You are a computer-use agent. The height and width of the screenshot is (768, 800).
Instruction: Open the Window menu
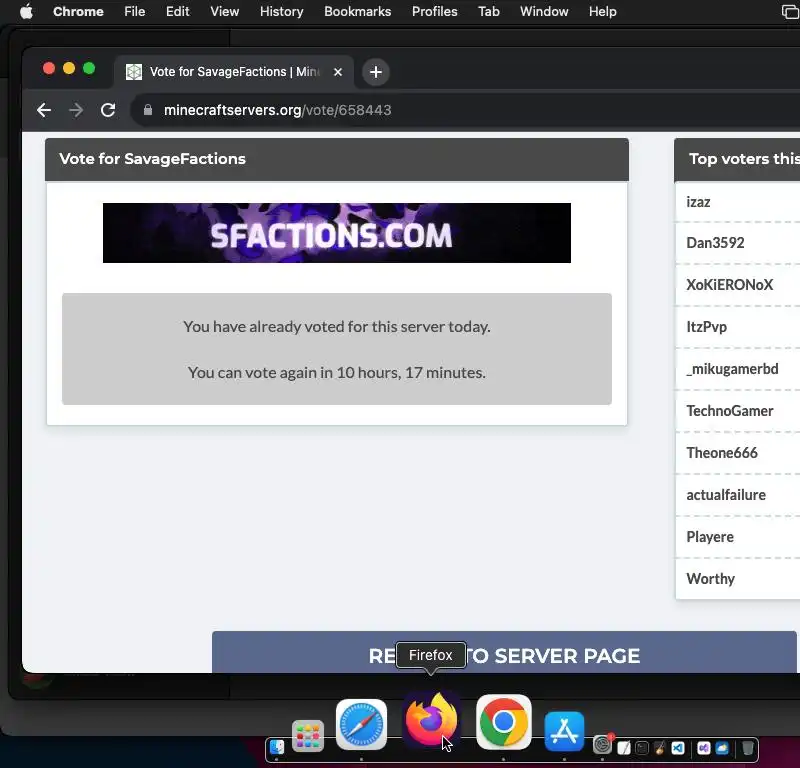pyautogui.click(x=544, y=11)
